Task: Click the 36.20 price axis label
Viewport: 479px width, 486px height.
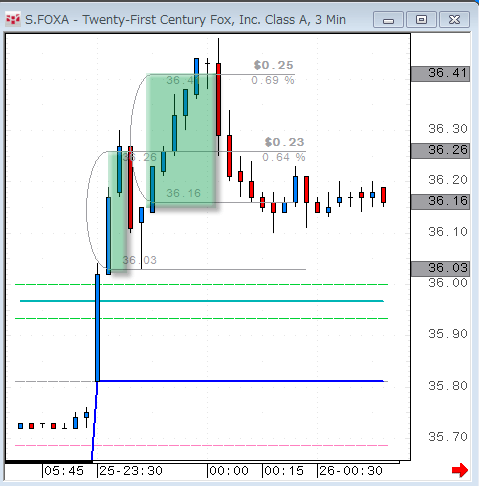Action: [448, 180]
